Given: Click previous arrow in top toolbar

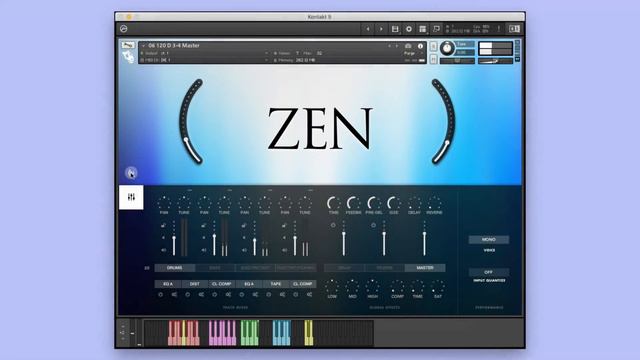Looking at the screenshot, I should (x=368, y=29).
